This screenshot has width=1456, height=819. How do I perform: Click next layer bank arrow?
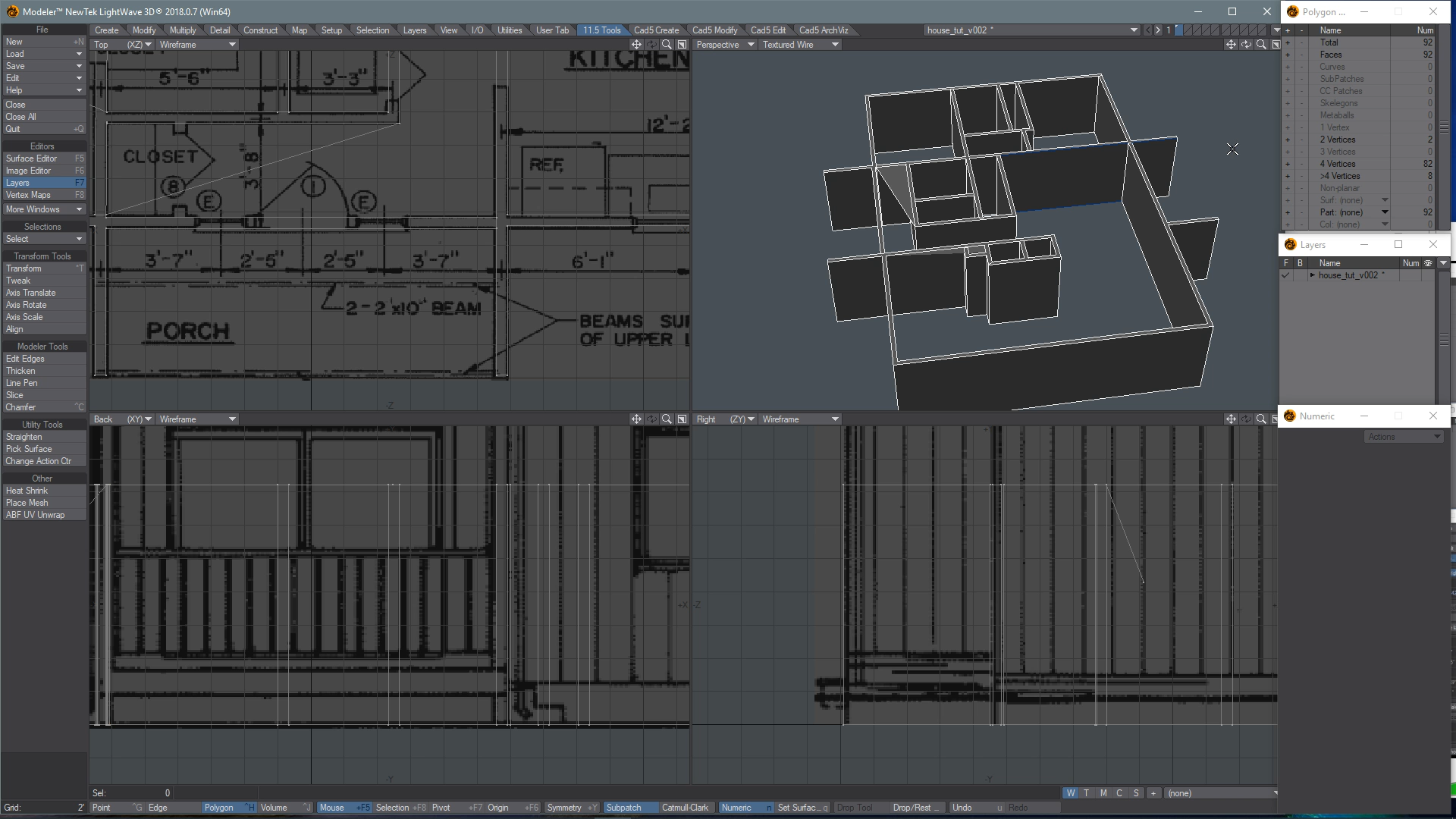tap(1158, 30)
